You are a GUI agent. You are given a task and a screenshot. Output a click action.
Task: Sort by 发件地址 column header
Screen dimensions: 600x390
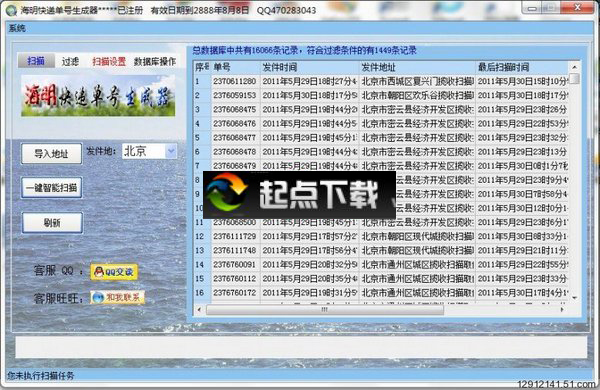point(417,67)
